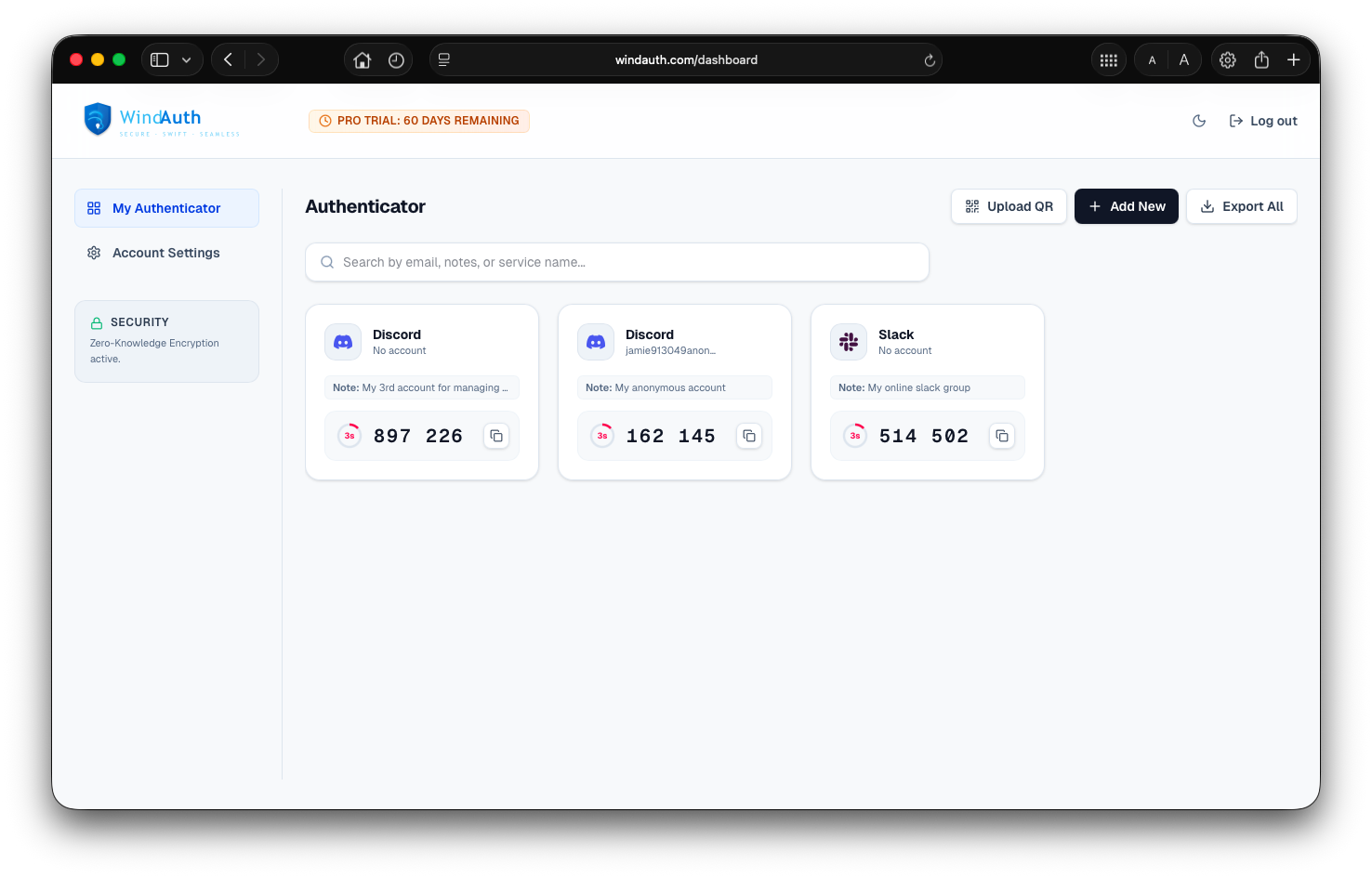Copy the Slack authenticator code
Viewport: 1372px width, 878px height.
point(1001,435)
